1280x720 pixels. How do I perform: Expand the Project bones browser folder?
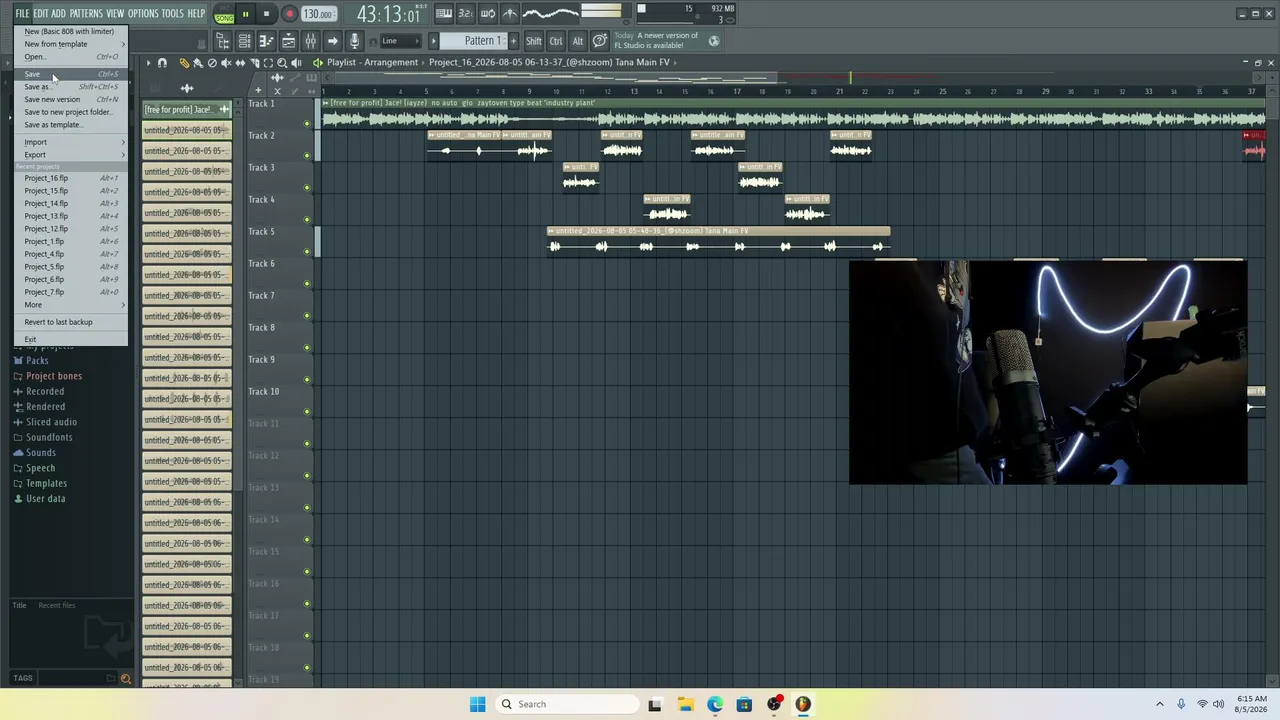pos(54,376)
